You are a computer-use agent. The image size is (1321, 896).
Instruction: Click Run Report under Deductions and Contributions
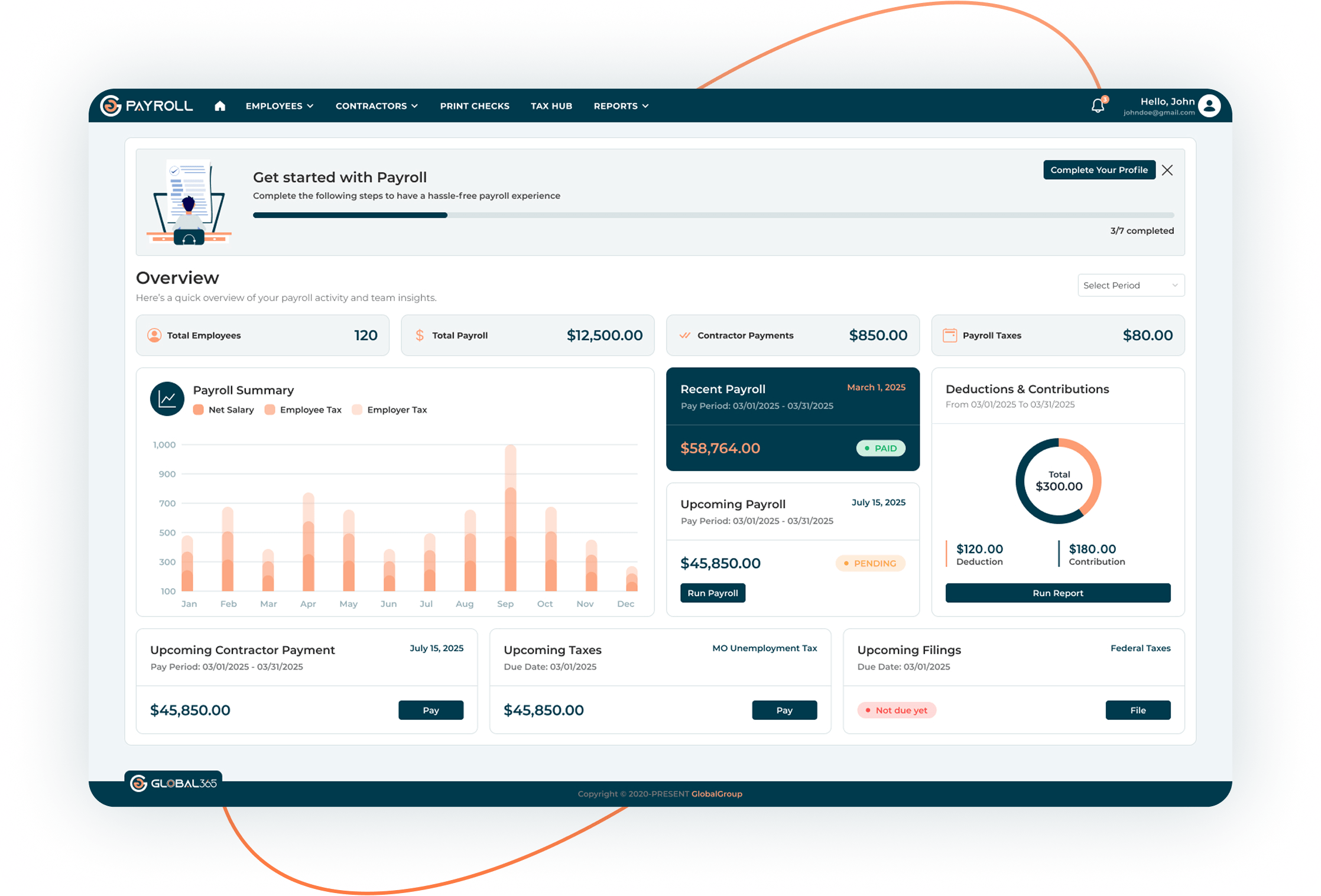(x=1057, y=593)
